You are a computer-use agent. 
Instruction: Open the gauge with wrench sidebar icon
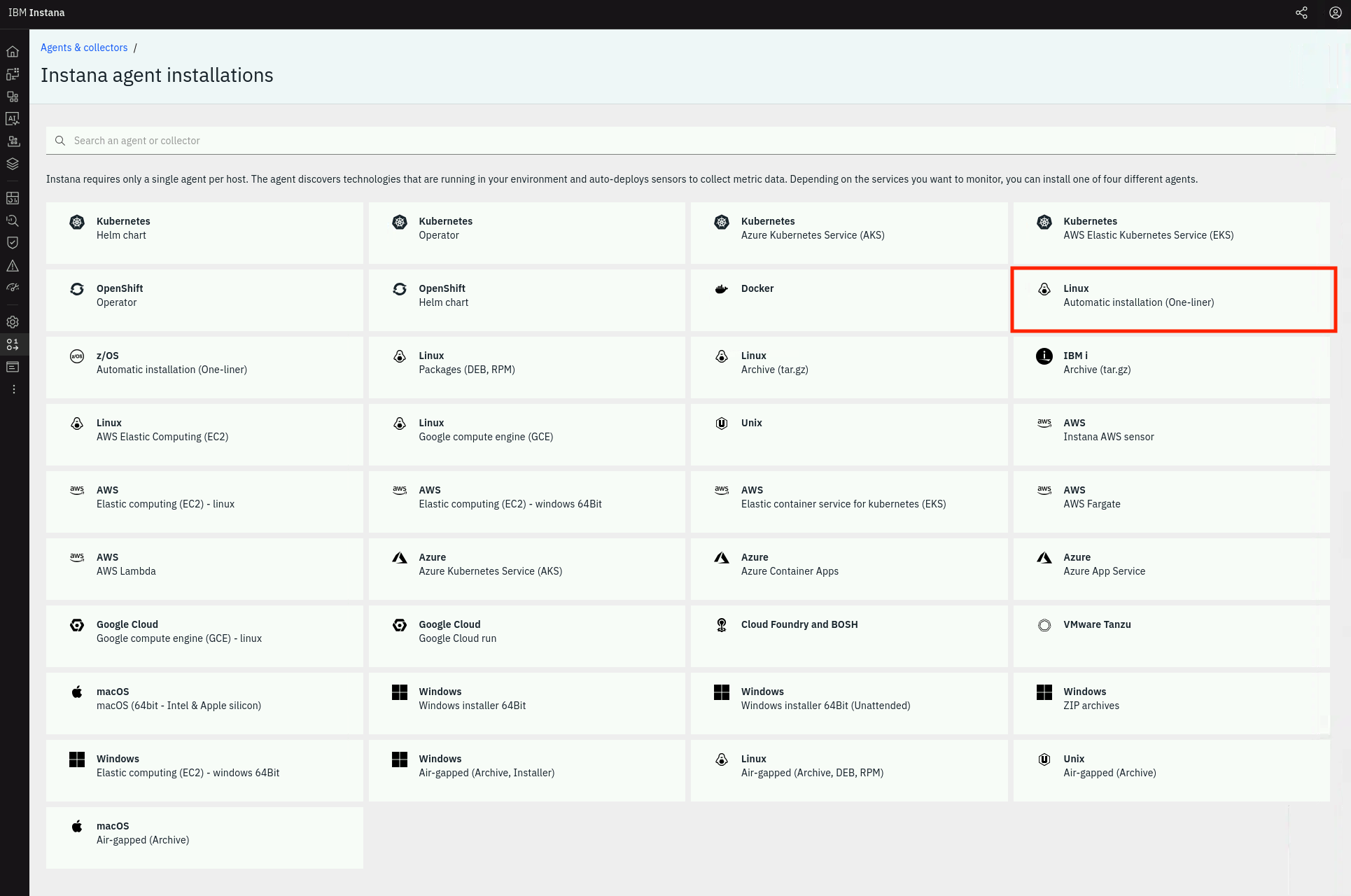tap(13, 288)
